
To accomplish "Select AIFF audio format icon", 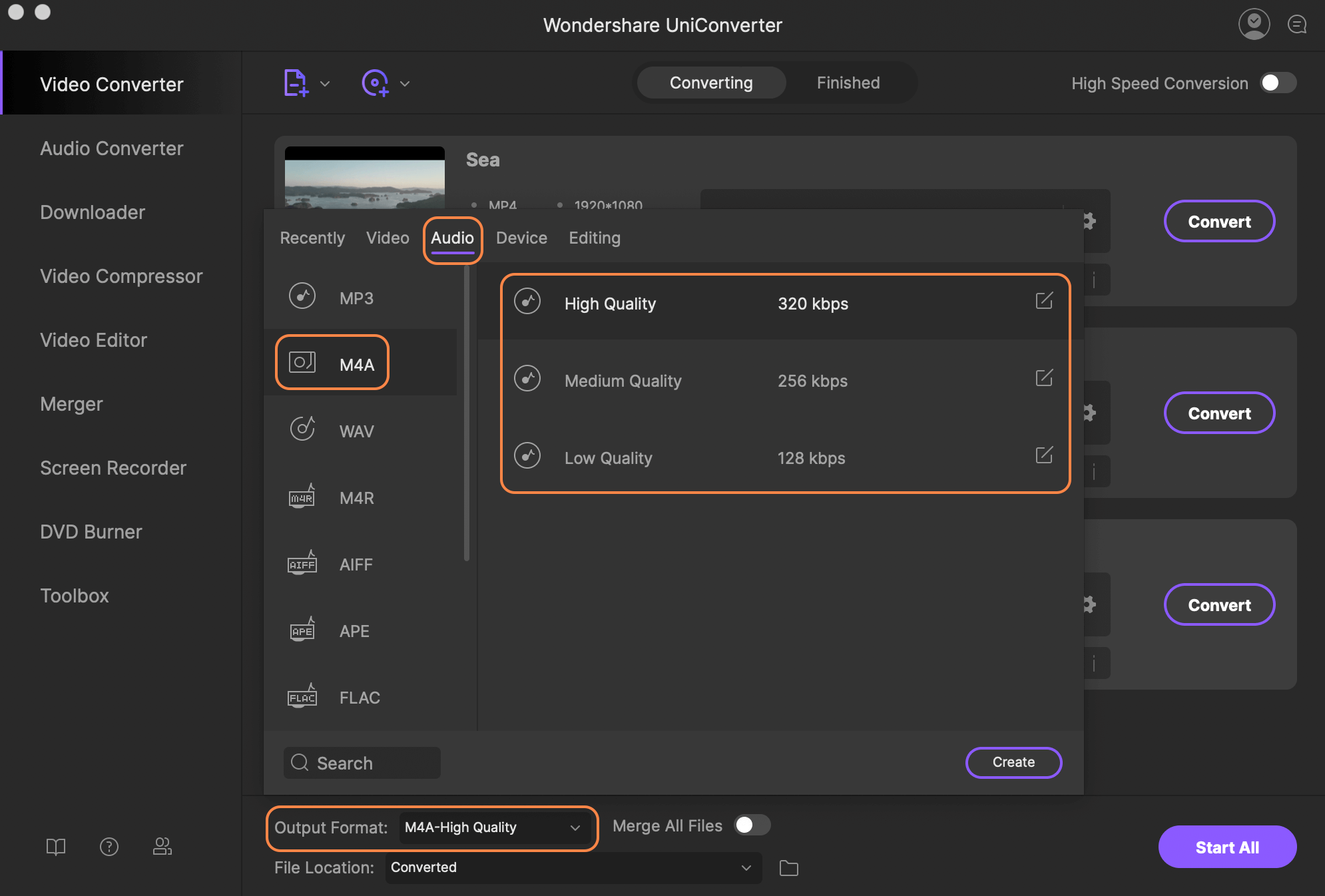I will (302, 563).
